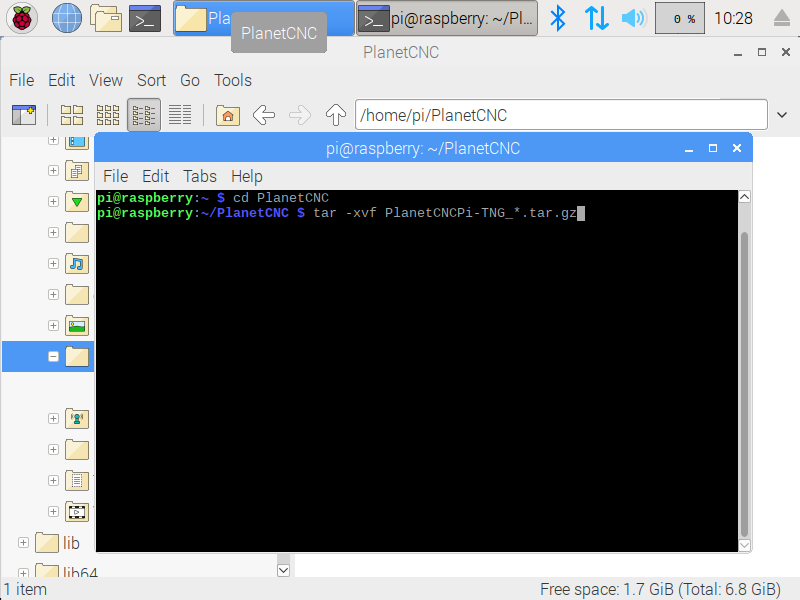Screen dimensions: 800x600
Task: Navigate up to the parent folder
Action: point(336,115)
